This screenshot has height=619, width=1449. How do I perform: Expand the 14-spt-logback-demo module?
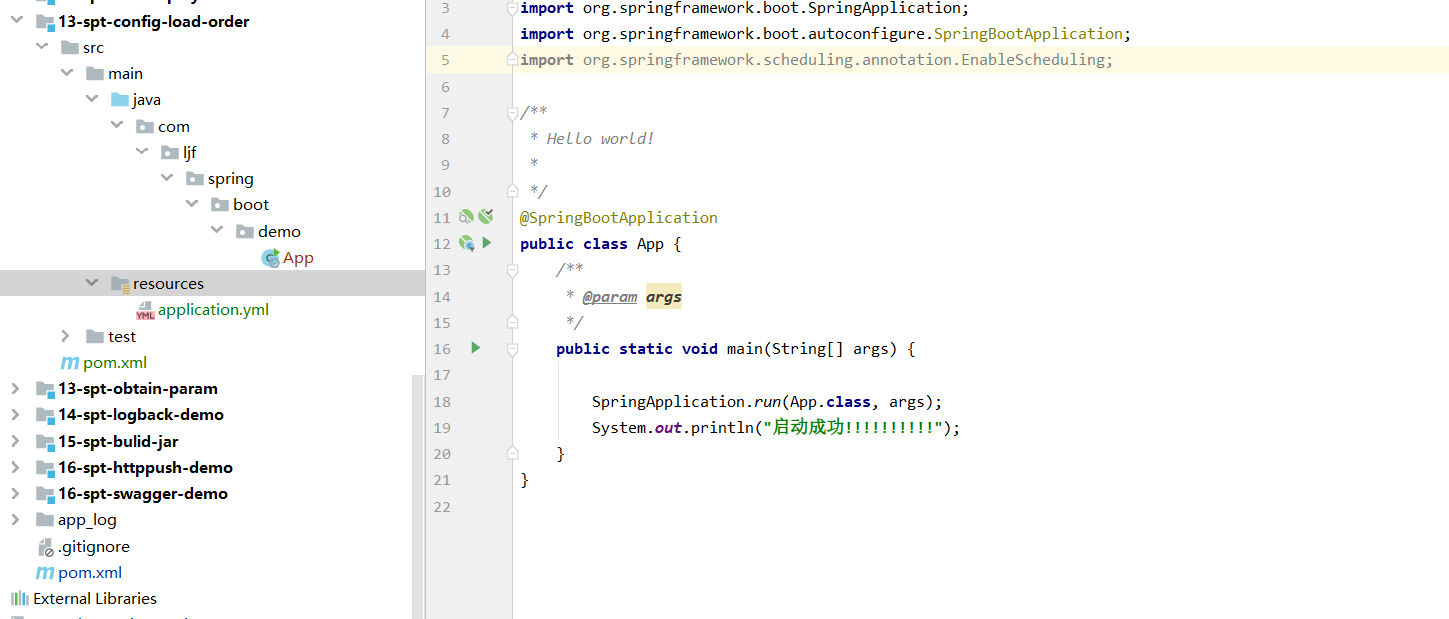click(15, 414)
